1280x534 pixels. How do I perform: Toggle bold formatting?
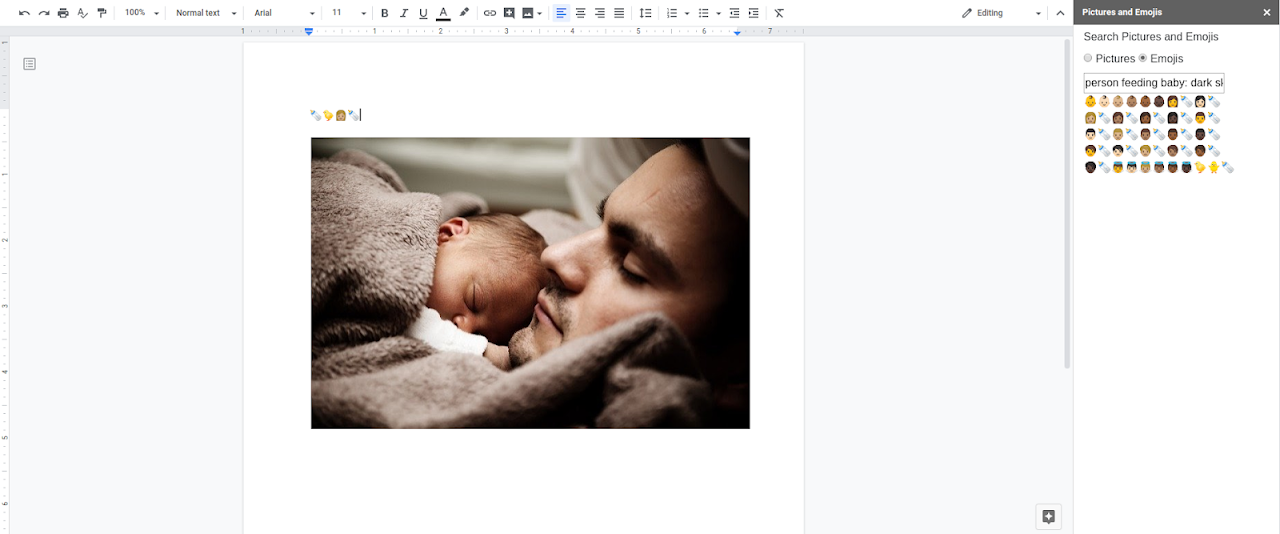385,13
